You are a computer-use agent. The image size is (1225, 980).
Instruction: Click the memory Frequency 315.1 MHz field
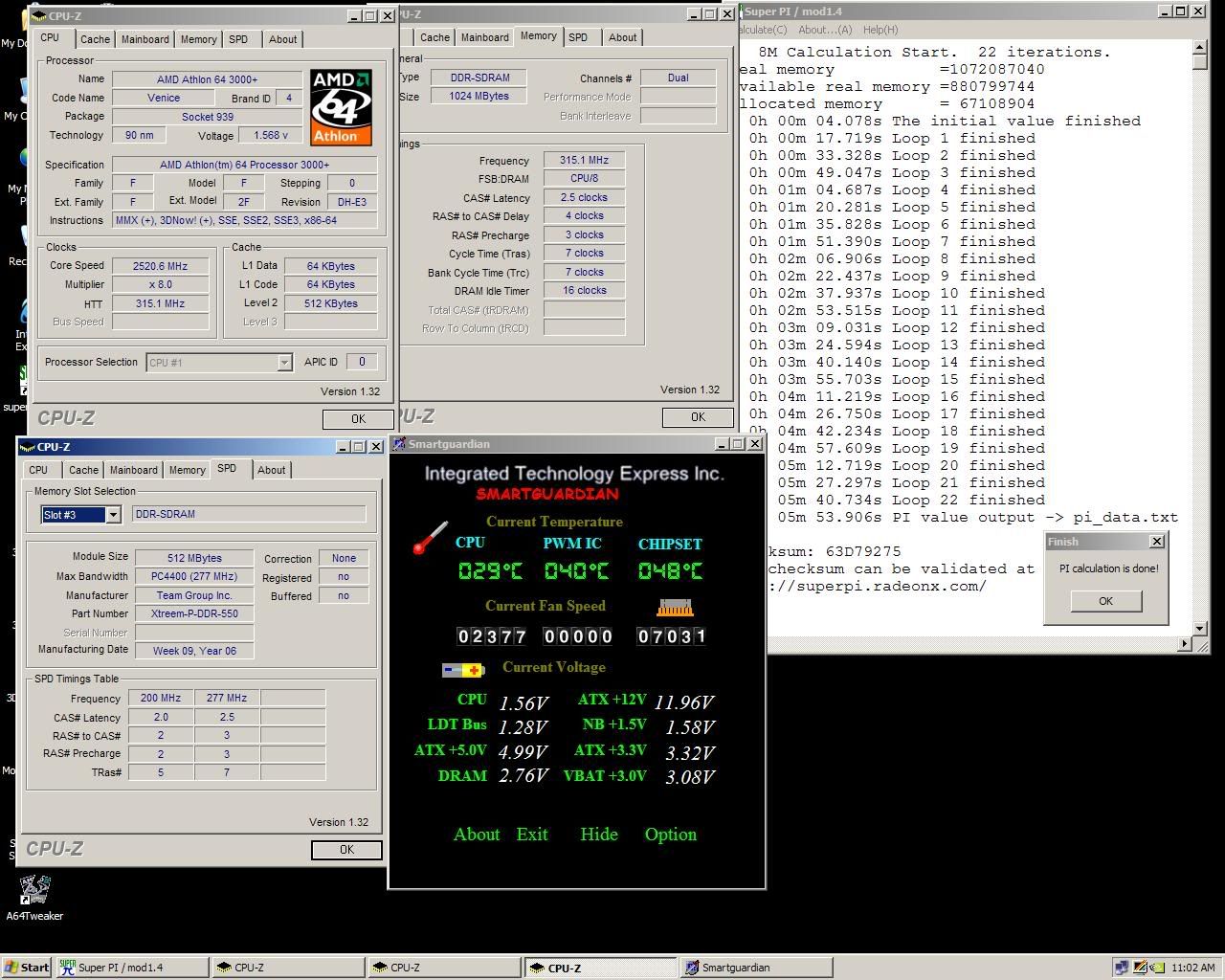pos(584,160)
